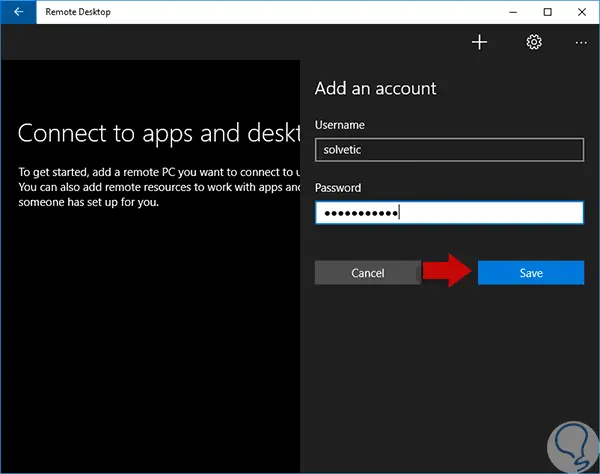Click the Password label
This screenshot has height=474, width=600.
[x=338, y=188]
